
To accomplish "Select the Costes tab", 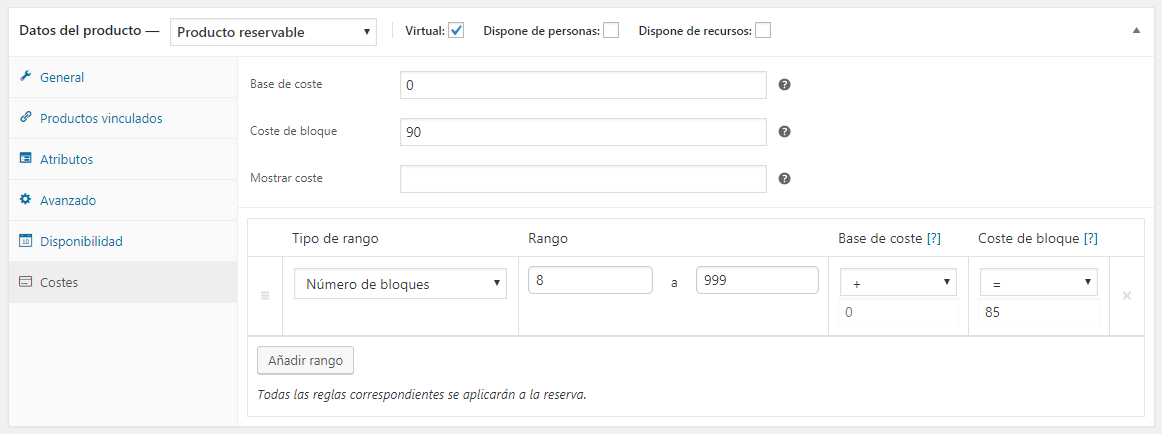I will click(123, 282).
